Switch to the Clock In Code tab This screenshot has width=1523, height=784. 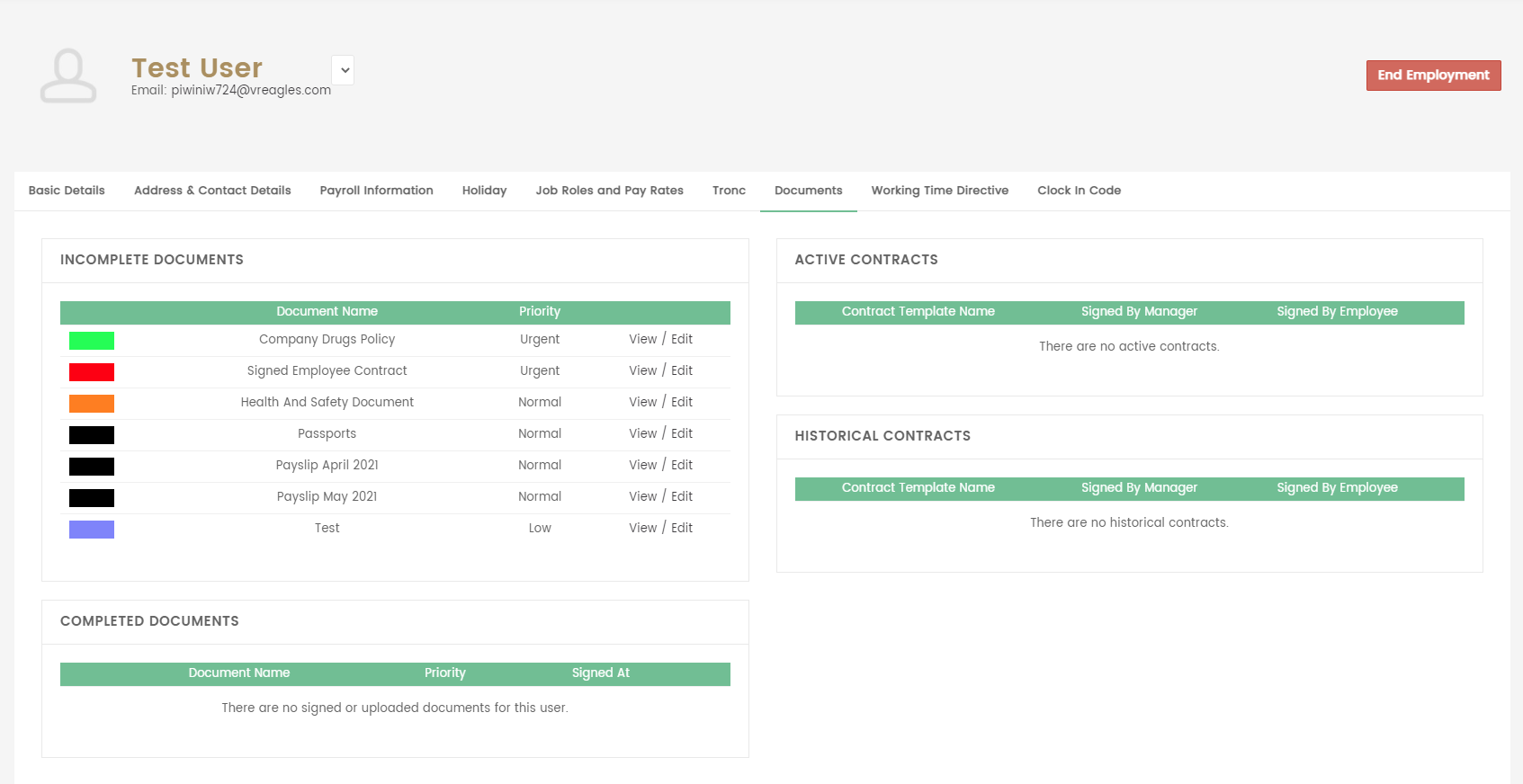(x=1079, y=191)
